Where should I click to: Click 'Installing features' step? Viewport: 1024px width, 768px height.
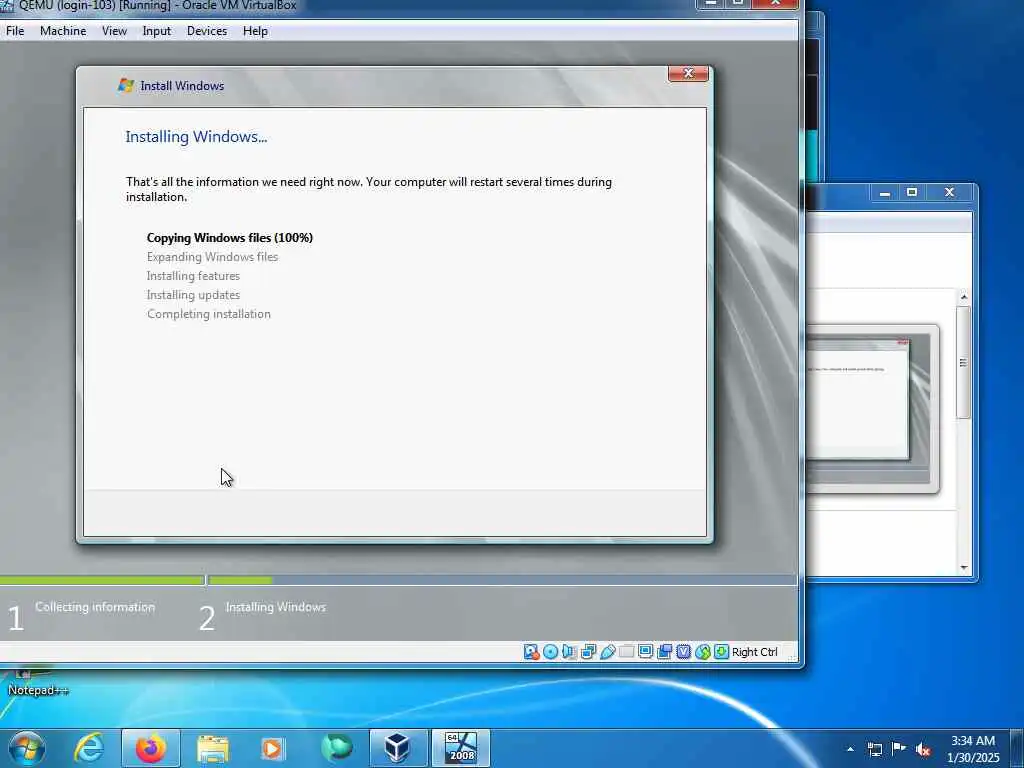pyautogui.click(x=193, y=276)
